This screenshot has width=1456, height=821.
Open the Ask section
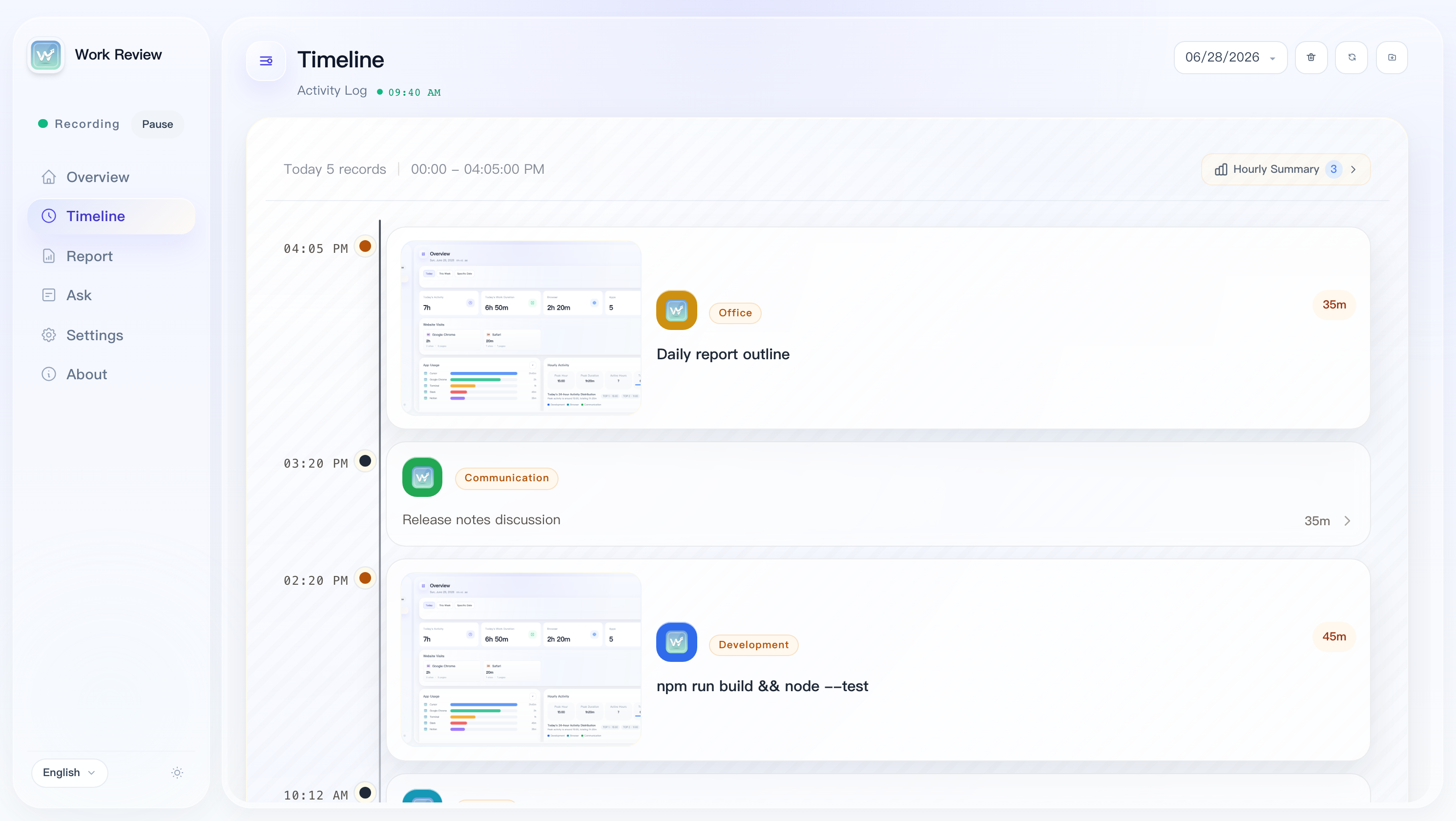tap(111, 295)
